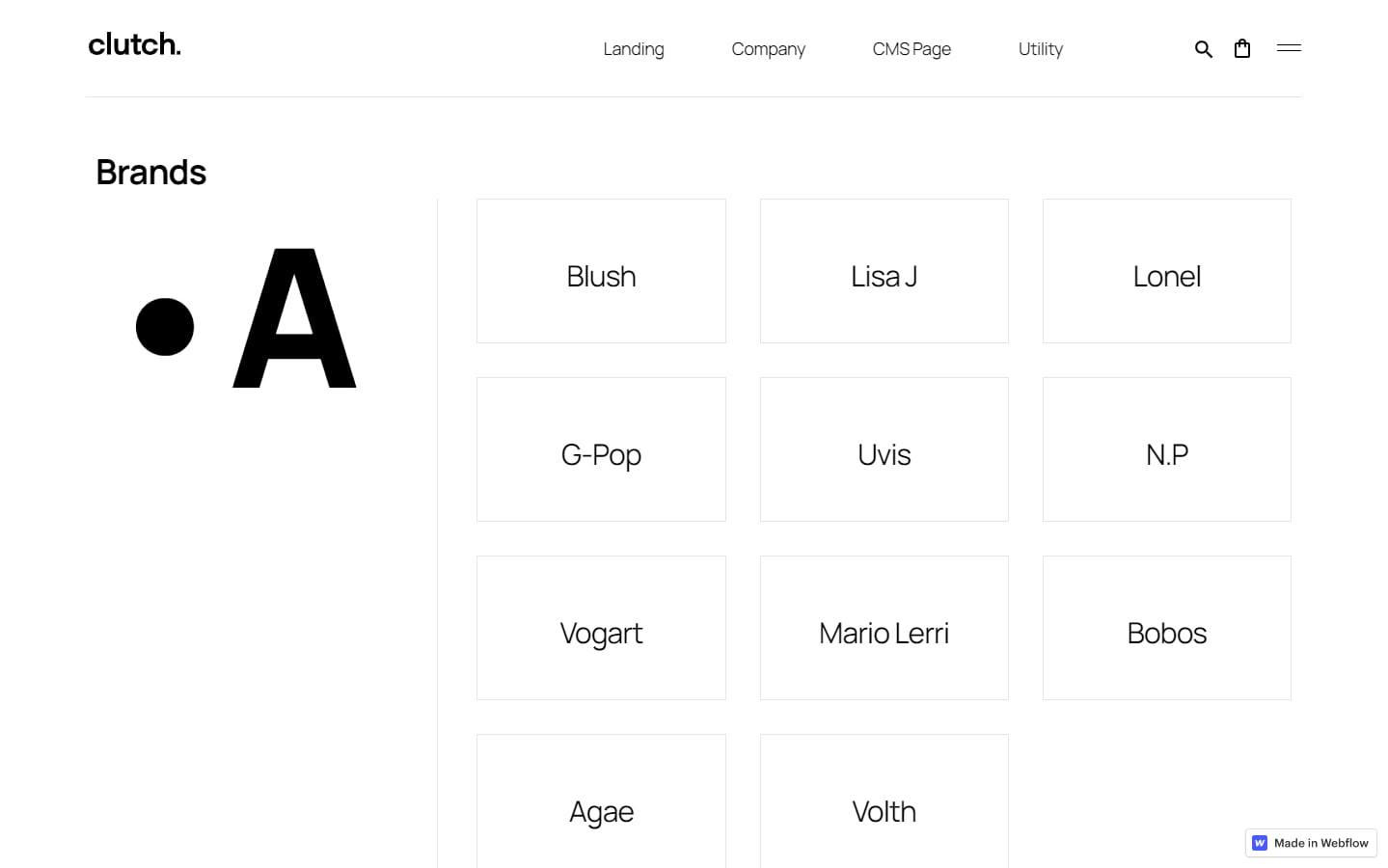Click the clutch. logo
Image resolution: width=1388 pixels, height=868 pixels.
coord(134,45)
